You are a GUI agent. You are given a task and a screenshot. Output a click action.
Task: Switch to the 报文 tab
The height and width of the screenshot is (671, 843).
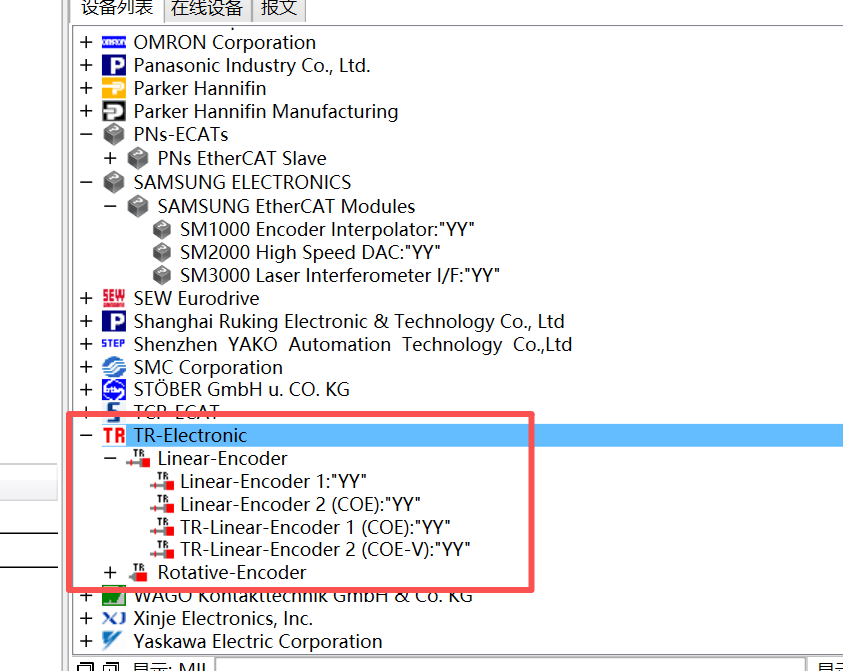[x=279, y=10]
